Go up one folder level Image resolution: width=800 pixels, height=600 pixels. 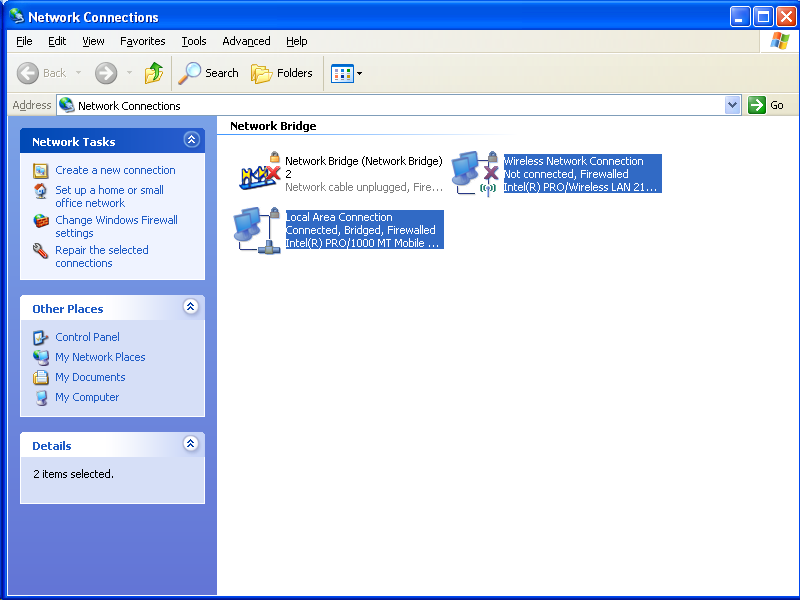coord(154,73)
